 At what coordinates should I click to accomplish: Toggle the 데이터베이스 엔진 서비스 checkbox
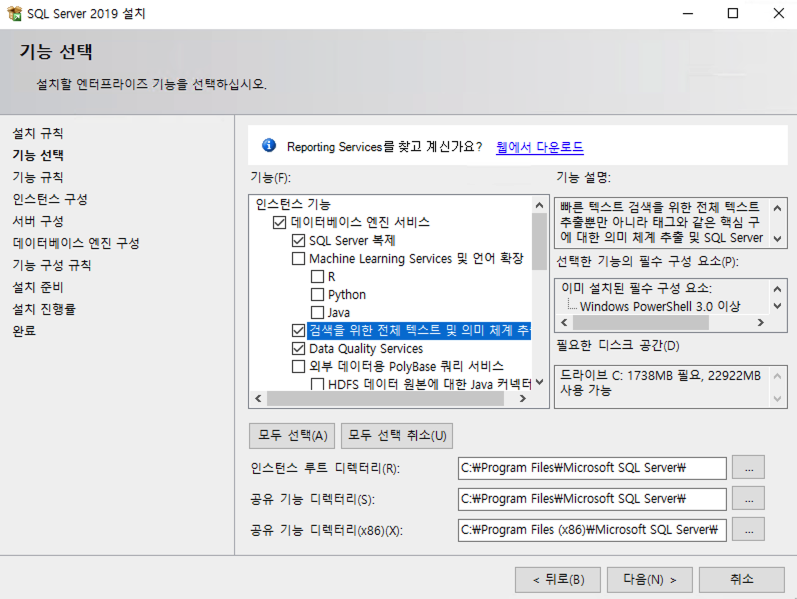pos(280,222)
